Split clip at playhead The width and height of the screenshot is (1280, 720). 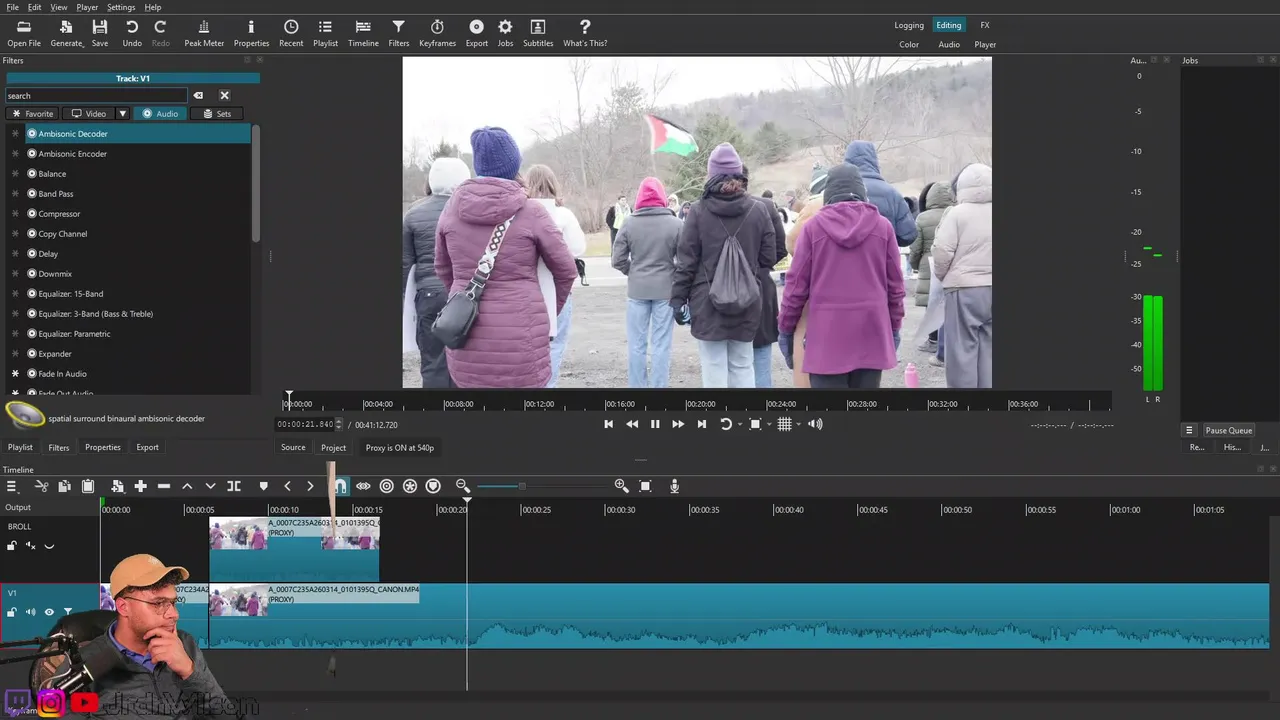(x=234, y=486)
